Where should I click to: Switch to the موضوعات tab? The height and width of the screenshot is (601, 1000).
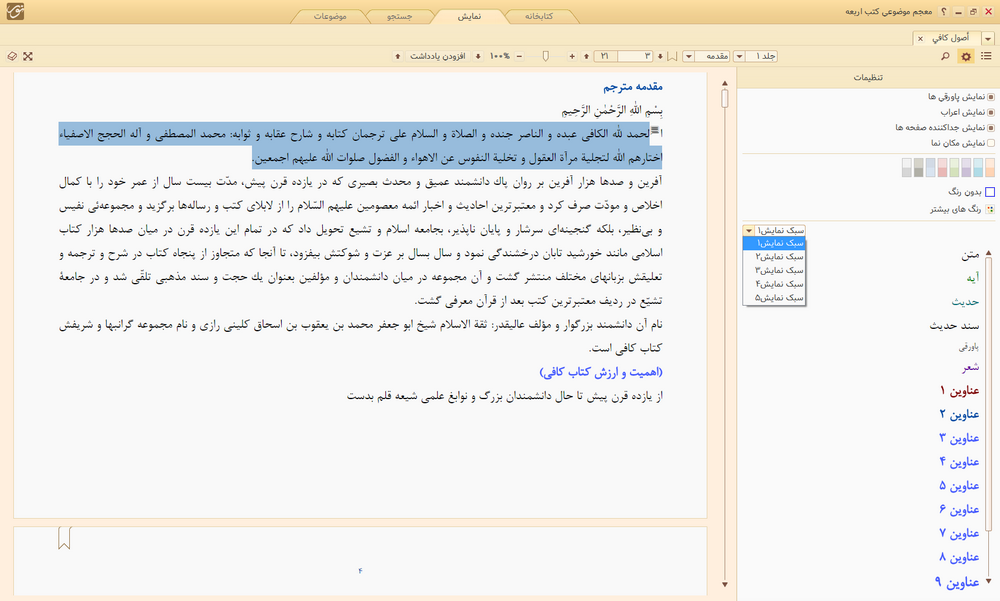[x=330, y=16]
